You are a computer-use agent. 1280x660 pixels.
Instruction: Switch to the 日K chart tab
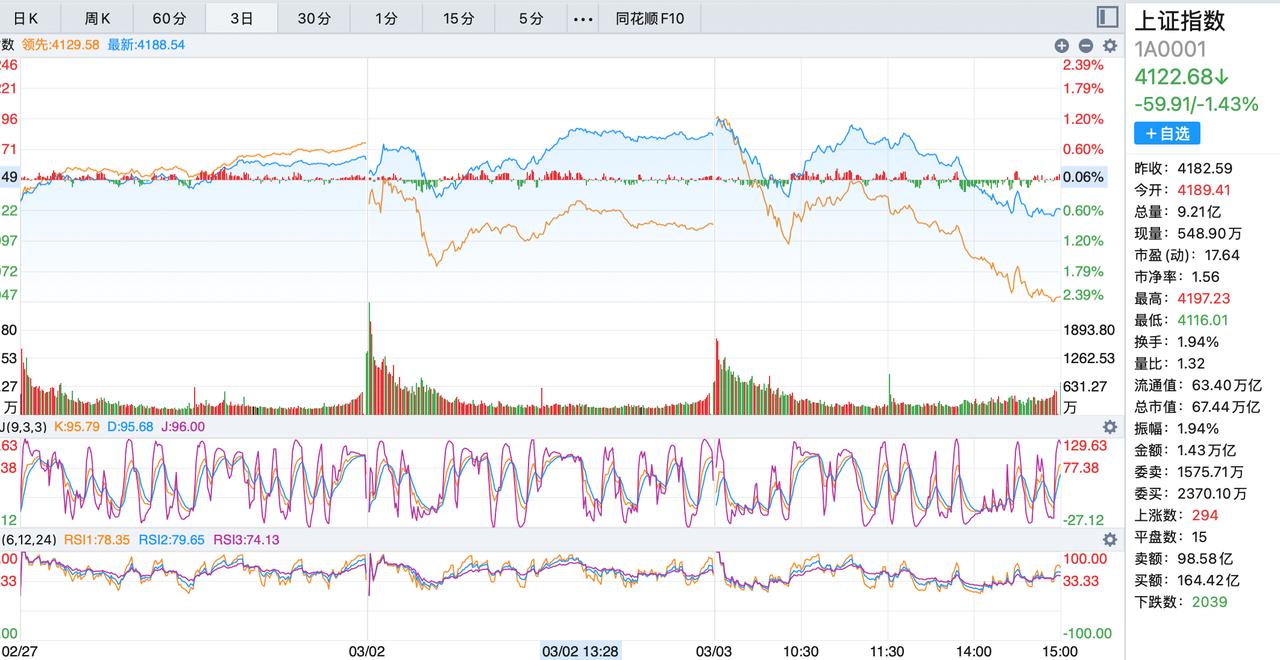27,18
